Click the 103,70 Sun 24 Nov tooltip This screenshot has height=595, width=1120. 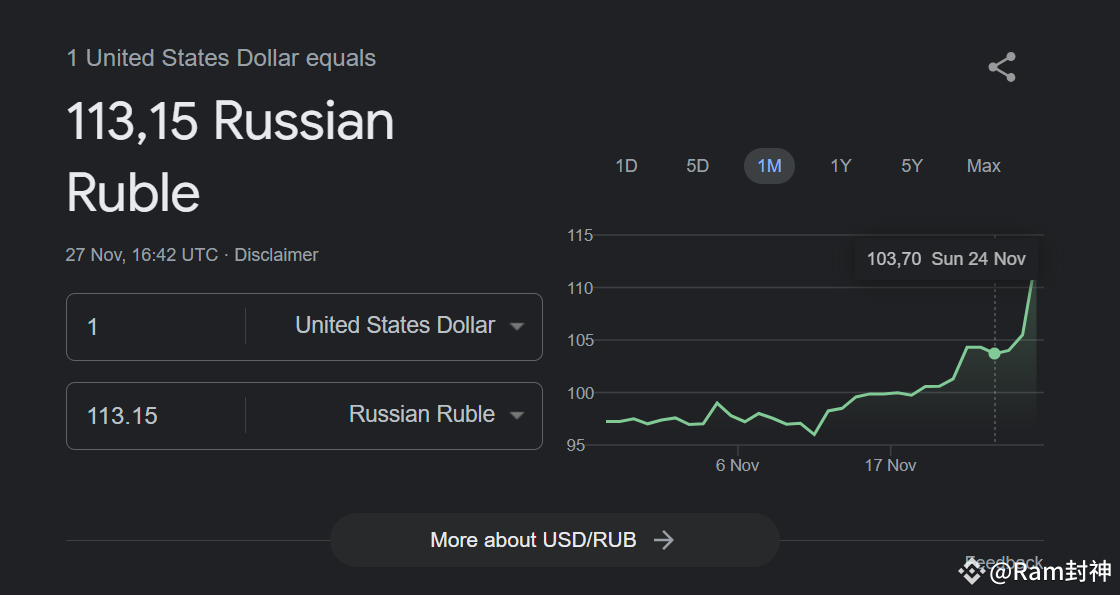(946, 259)
